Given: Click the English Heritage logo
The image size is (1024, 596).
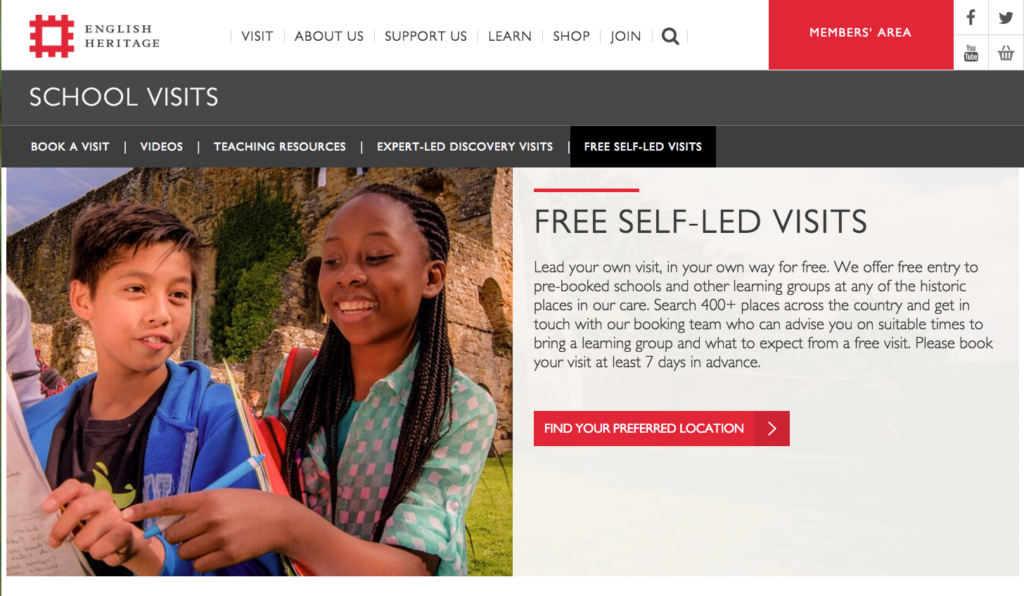Looking at the screenshot, I should pos(95,36).
